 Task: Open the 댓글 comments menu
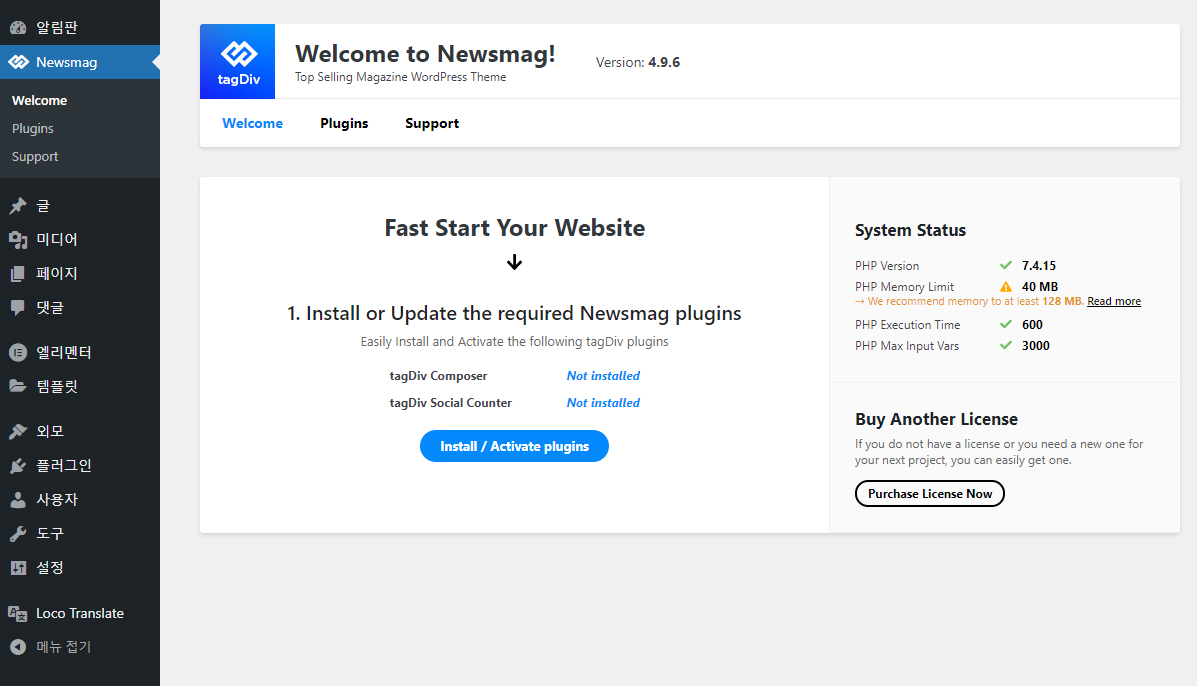pyautogui.click(x=80, y=308)
